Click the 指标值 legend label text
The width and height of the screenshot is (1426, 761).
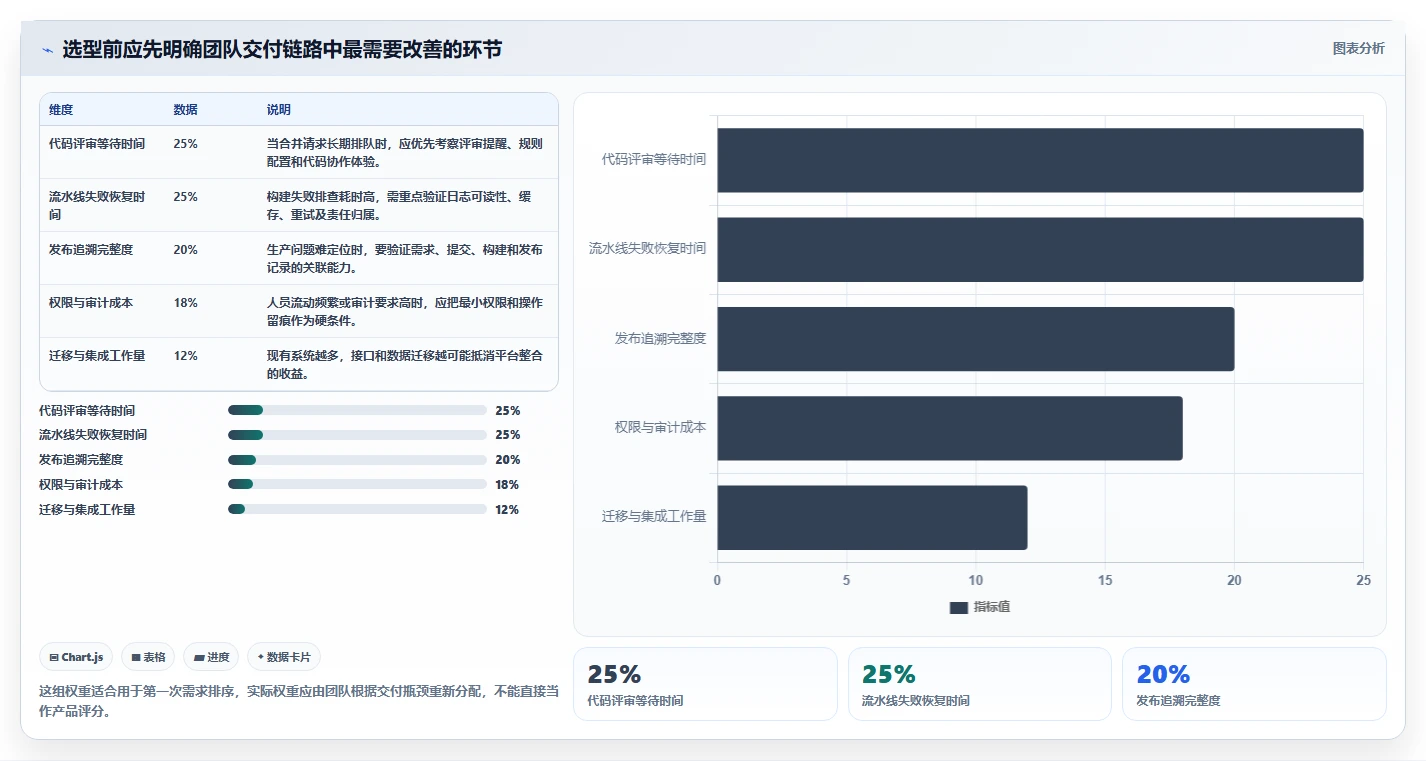[x=992, y=607]
